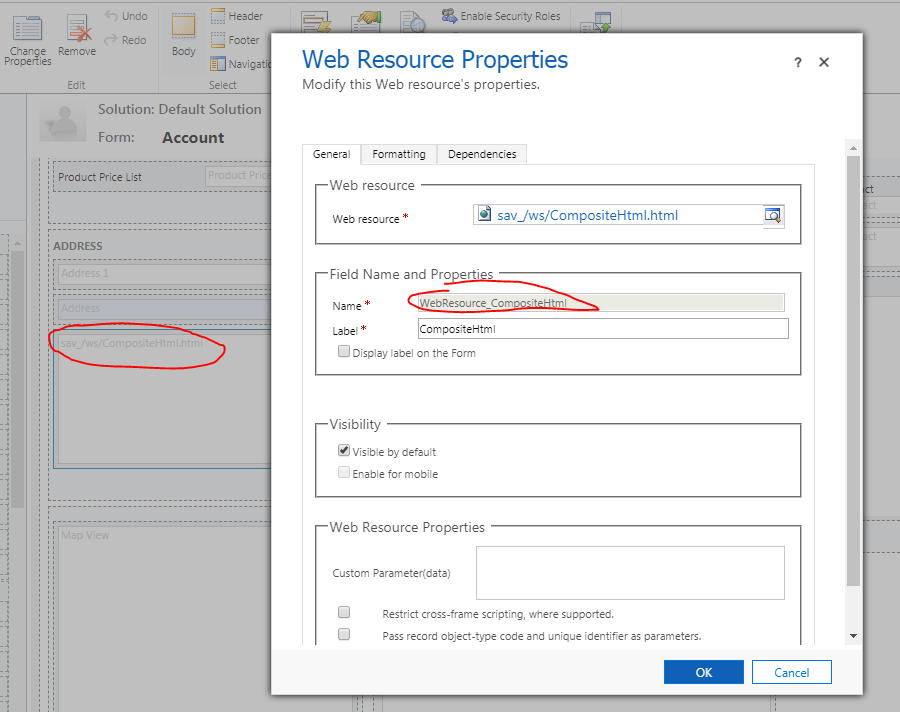Enable for mobile checkbox

pyautogui.click(x=344, y=471)
